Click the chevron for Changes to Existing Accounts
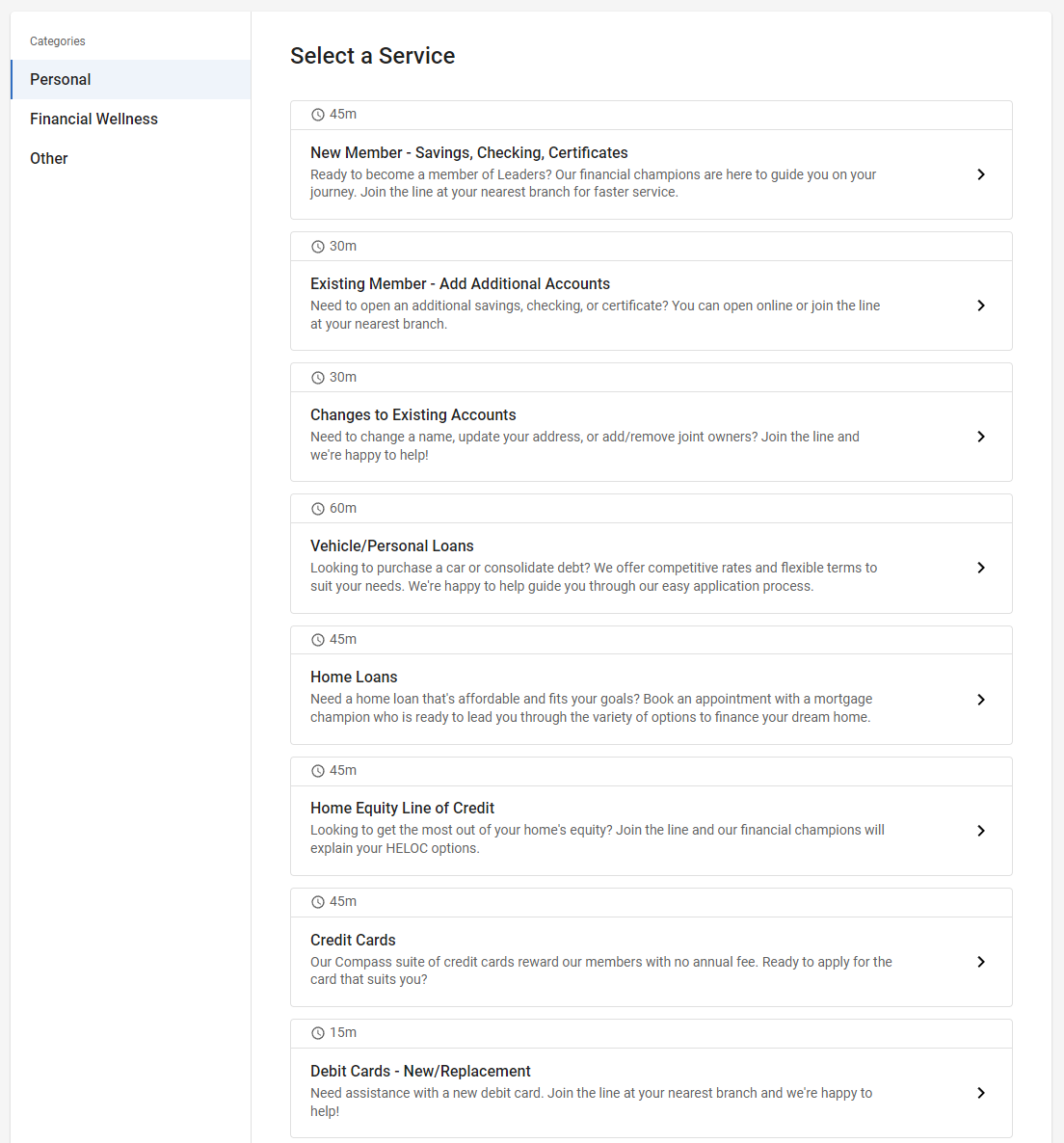The width and height of the screenshot is (1064, 1143). (981, 437)
